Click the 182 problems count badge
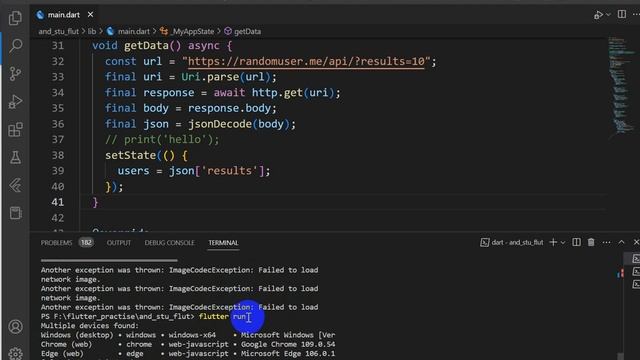The image size is (640, 360). (86, 243)
